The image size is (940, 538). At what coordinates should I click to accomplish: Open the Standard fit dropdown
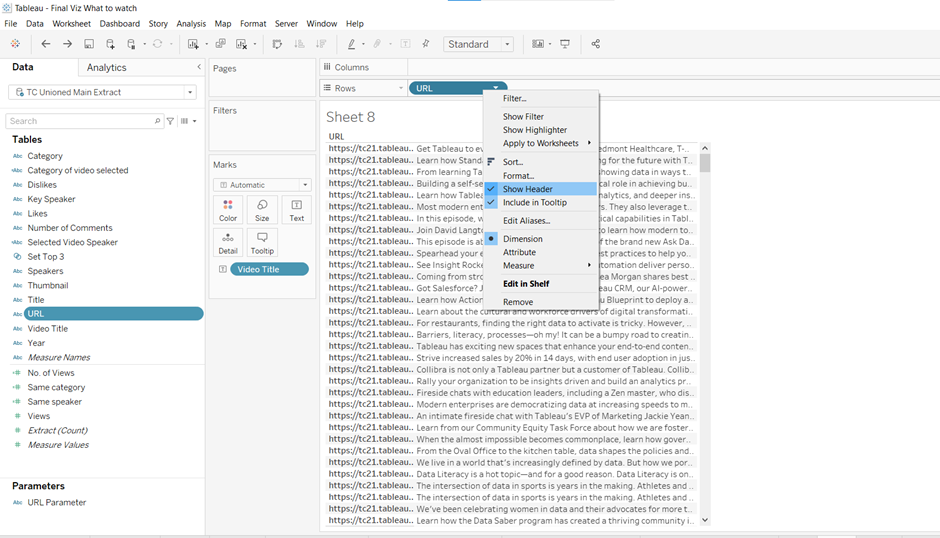coord(479,44)
